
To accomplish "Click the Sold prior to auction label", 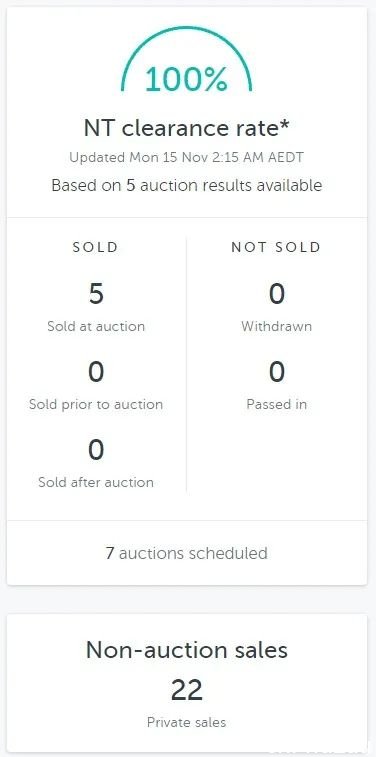I will tap(96, 404).
